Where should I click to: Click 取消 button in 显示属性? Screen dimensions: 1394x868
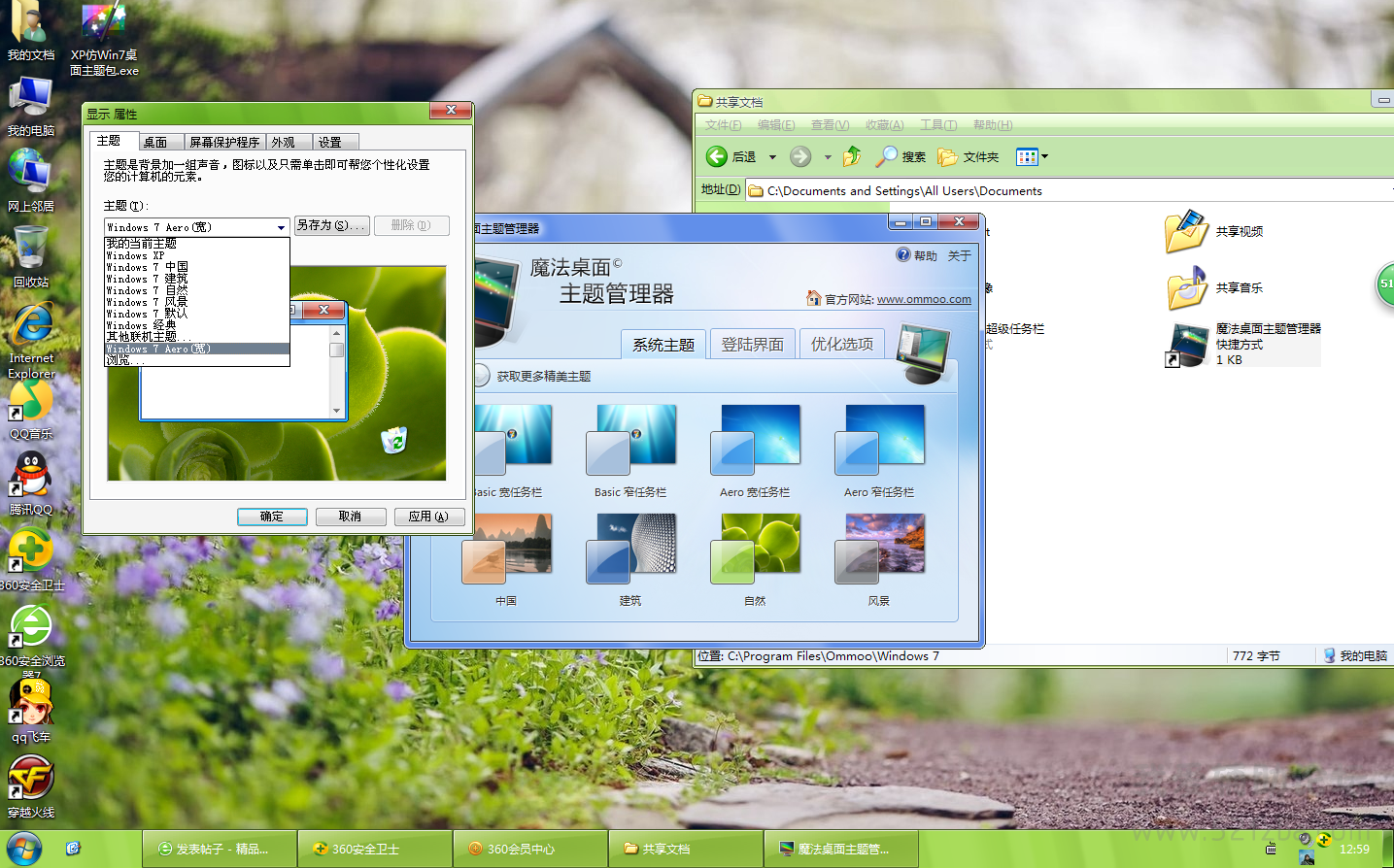pos(351,517)
